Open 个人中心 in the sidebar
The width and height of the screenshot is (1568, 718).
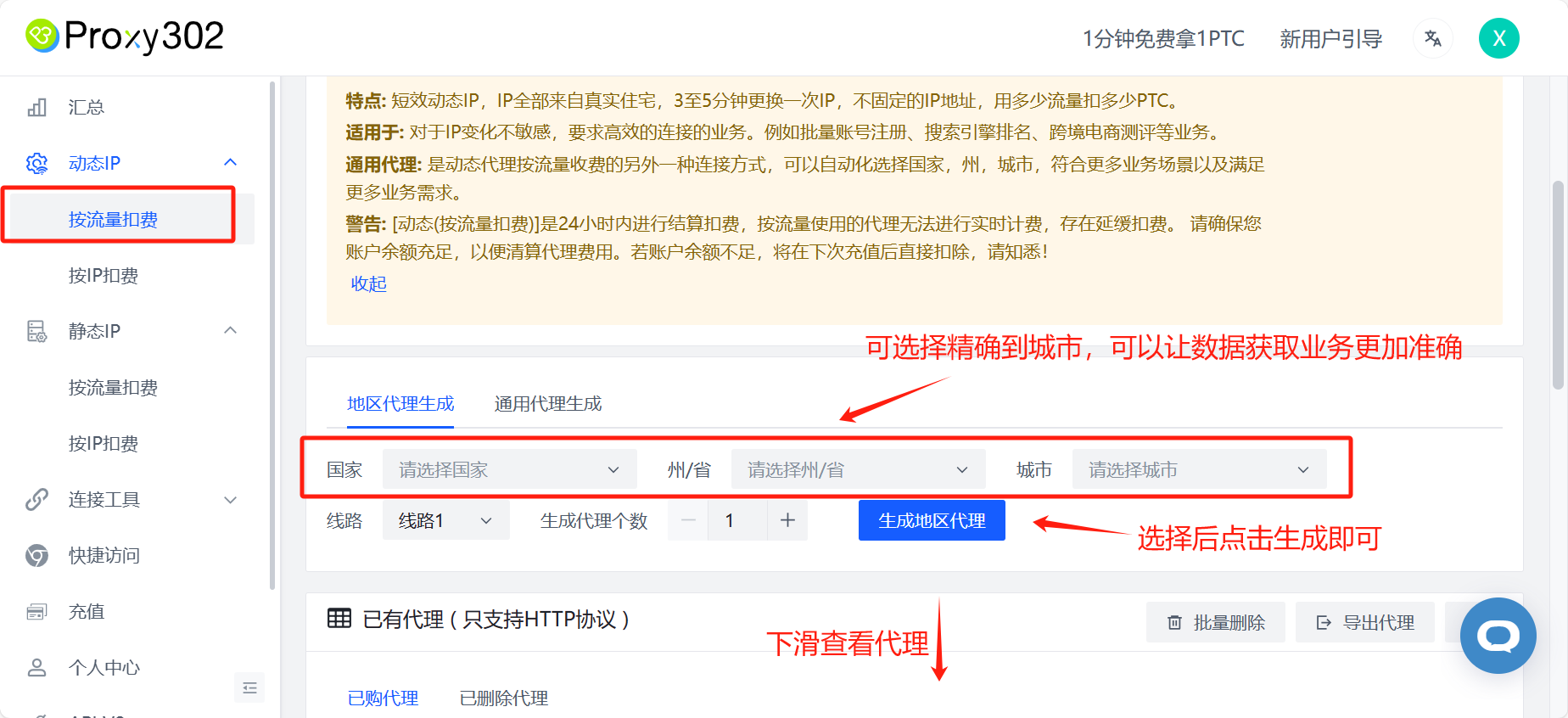click(x=104, y=667)
